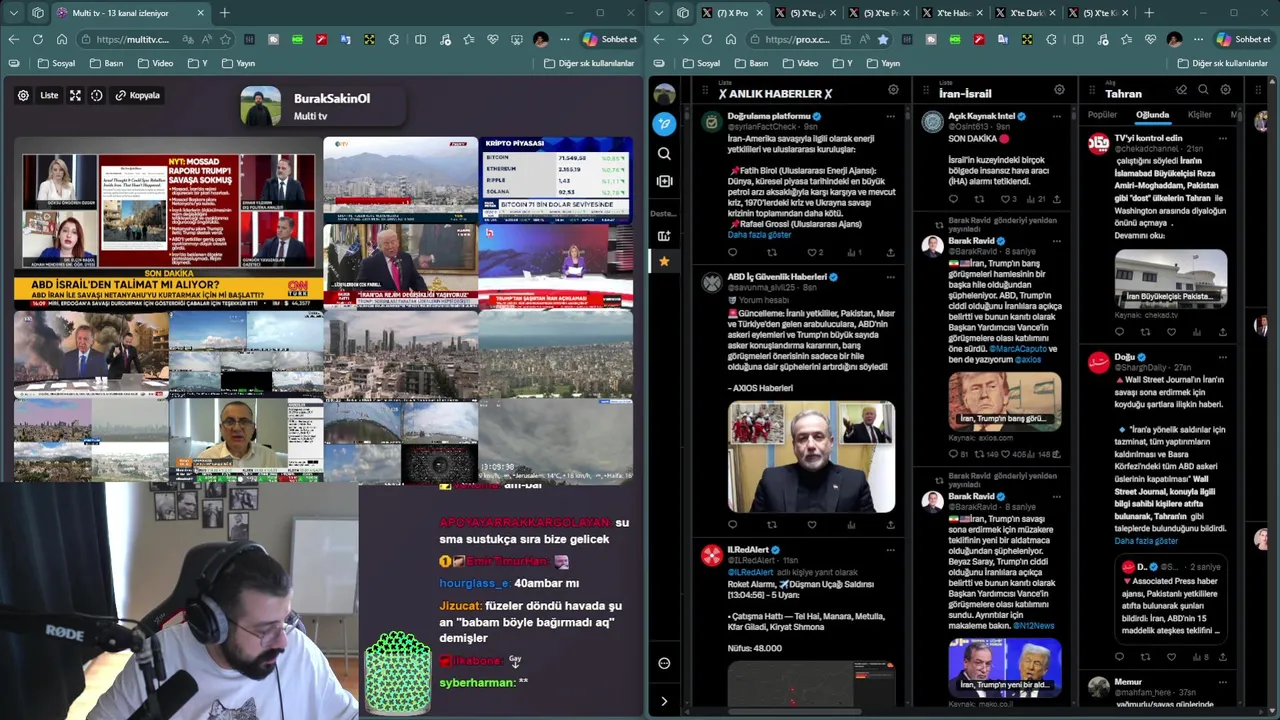Open left browser '...' settings menu
1280x720 pixels.
pyautogui.click(x=565, y=39)
